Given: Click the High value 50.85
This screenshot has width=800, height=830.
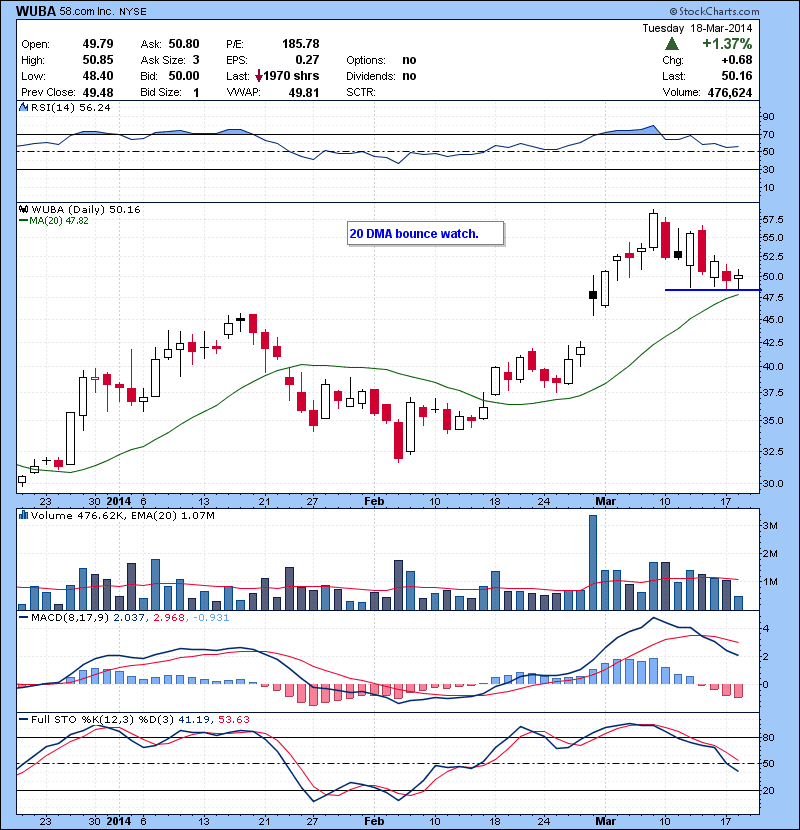Looking at the screenshot, I should [x=98, y=60].
